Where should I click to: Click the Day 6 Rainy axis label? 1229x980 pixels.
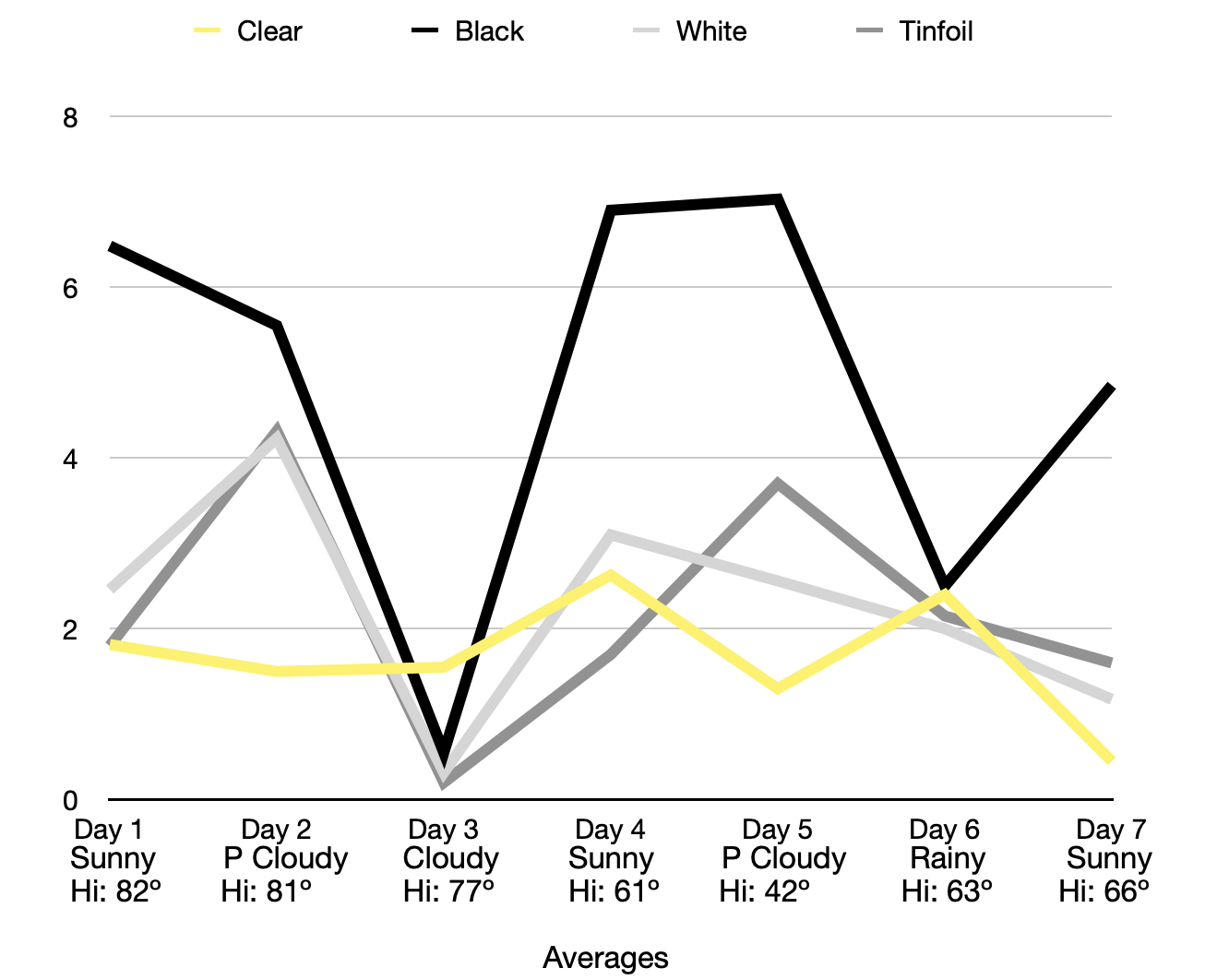tap(947, 859)
